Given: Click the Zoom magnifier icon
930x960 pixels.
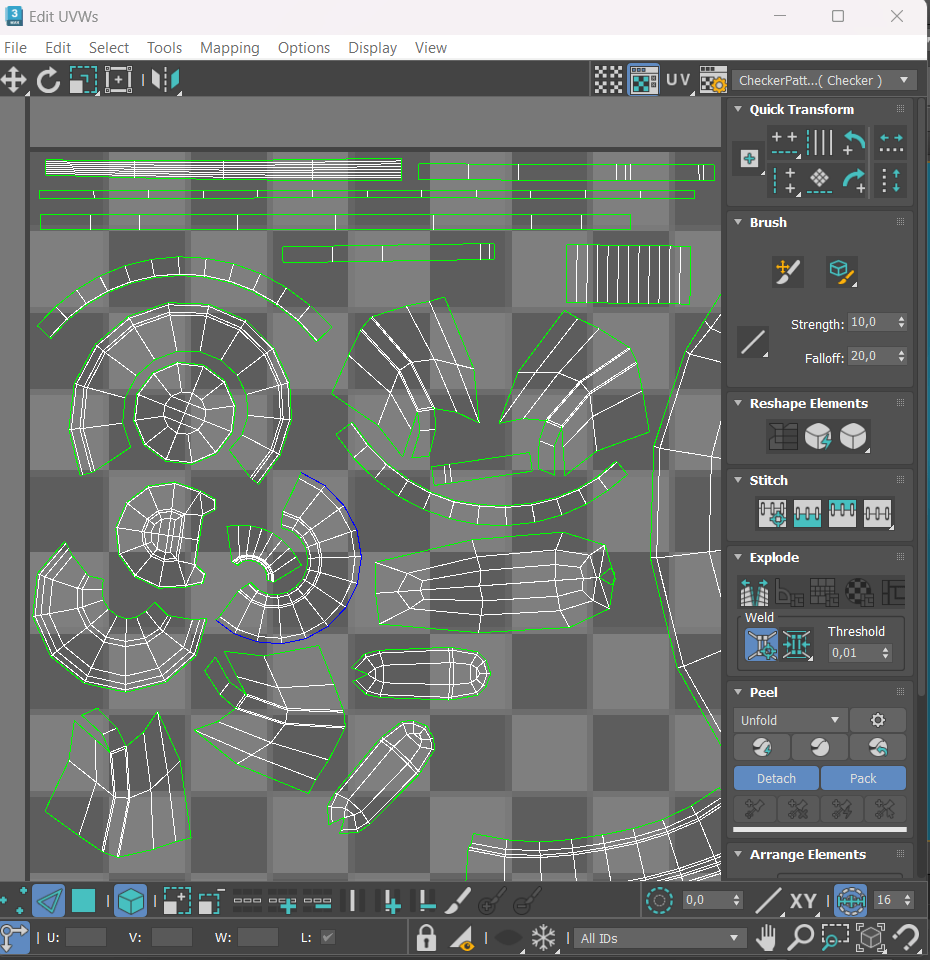Looking at the screenshot, I should [800, 938].
